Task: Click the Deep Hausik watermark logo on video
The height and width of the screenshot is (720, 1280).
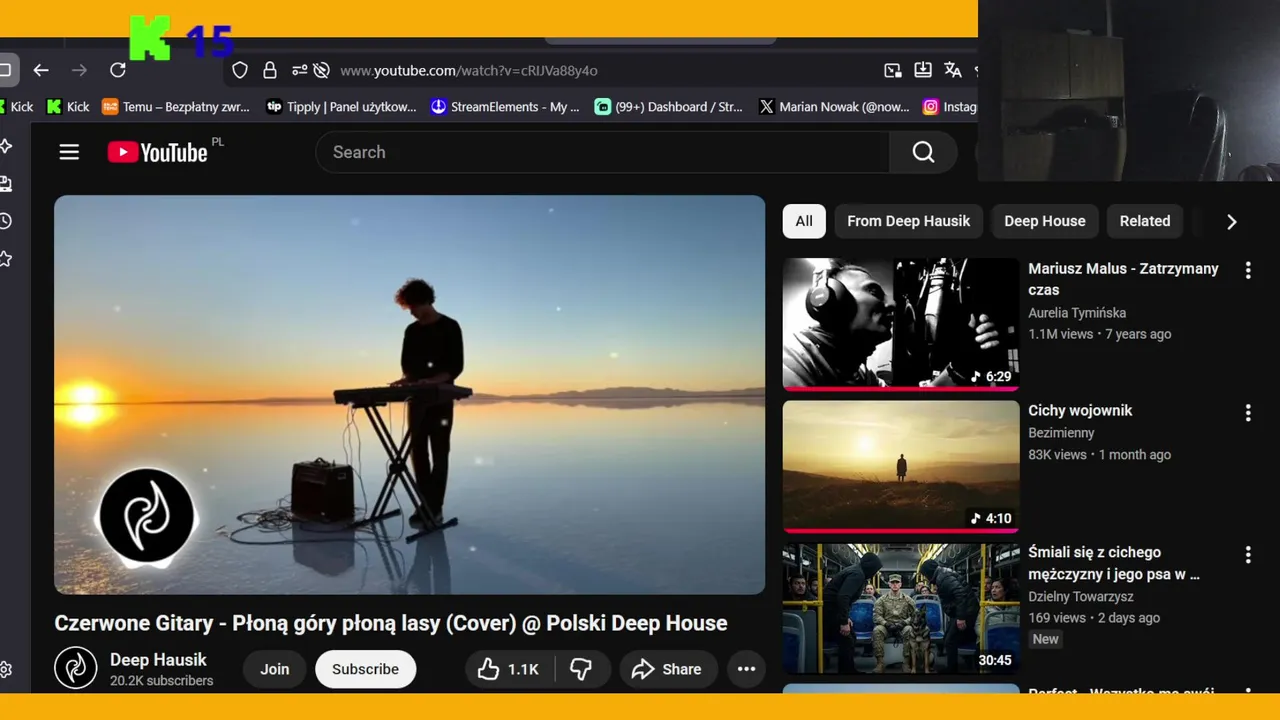Action: click(147, 515)
